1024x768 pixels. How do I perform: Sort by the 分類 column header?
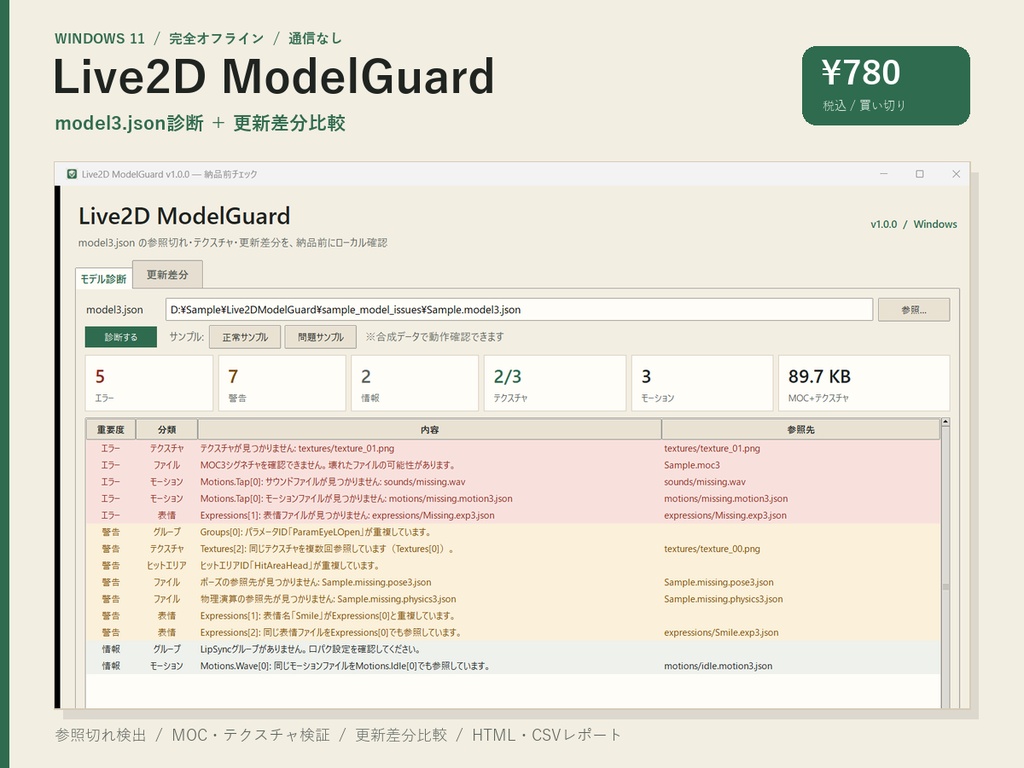tap(167, 430)
